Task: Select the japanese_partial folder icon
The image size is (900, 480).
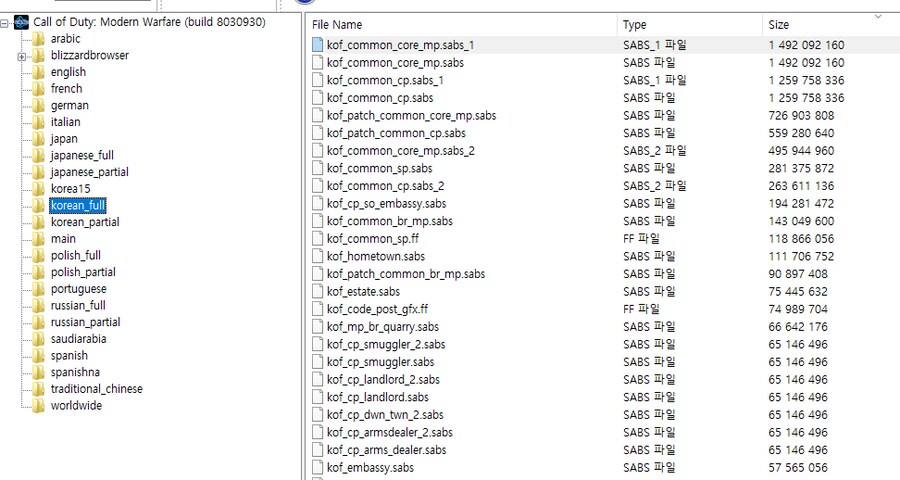Action: tap(38, 172)
